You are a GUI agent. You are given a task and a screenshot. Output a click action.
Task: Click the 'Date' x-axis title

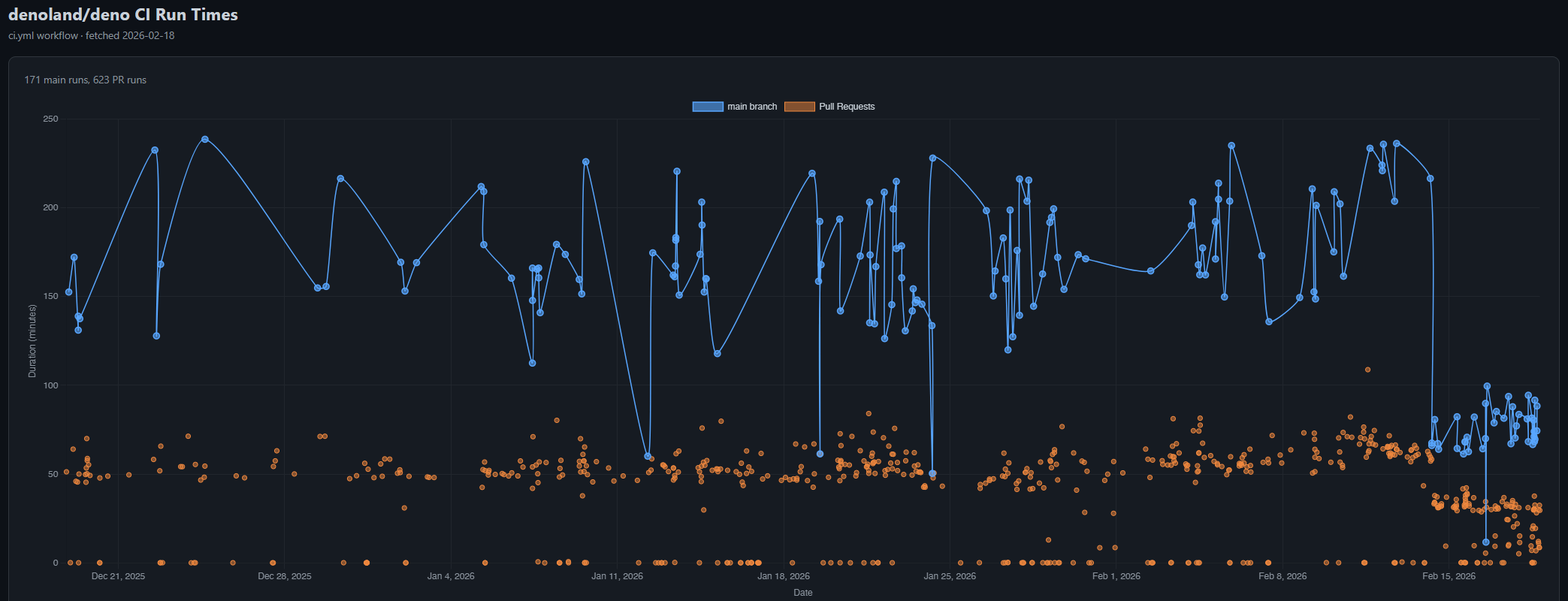tap(802, 593)
